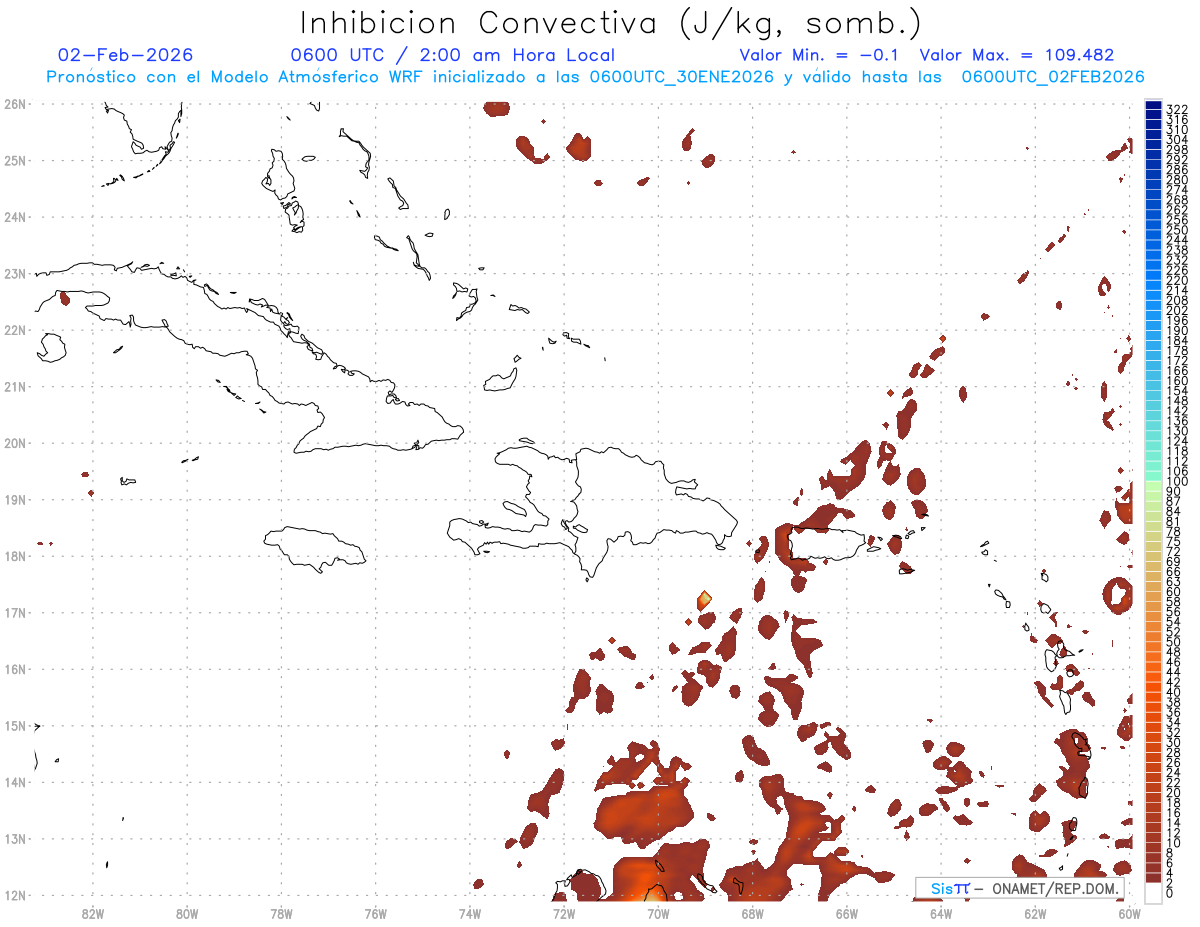
Task: Click the '72W' longitude label
Action: pos(564,912)
